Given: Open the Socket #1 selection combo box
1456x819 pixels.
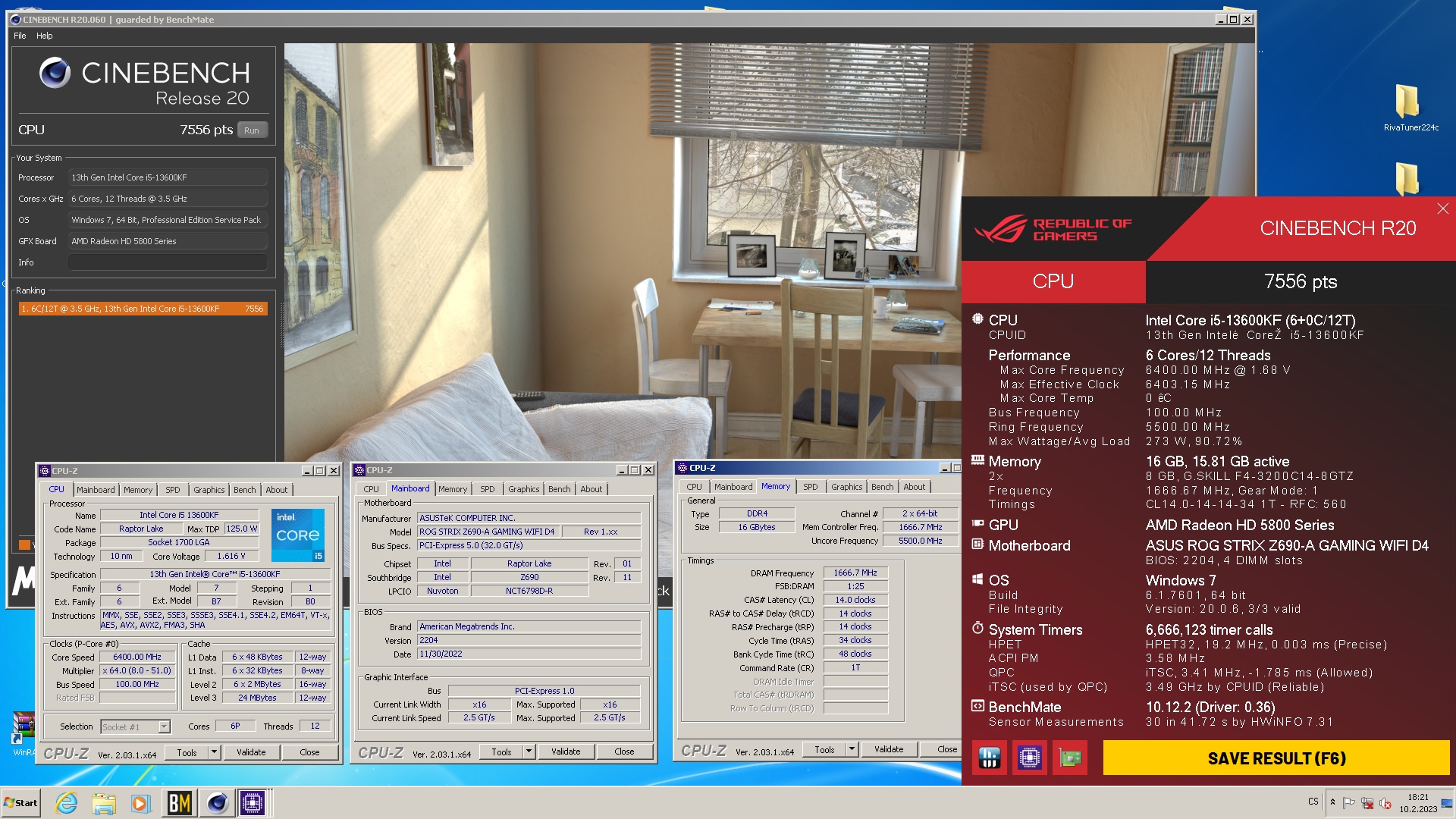Looking at the screenshot, I should (x=136, y=726).
